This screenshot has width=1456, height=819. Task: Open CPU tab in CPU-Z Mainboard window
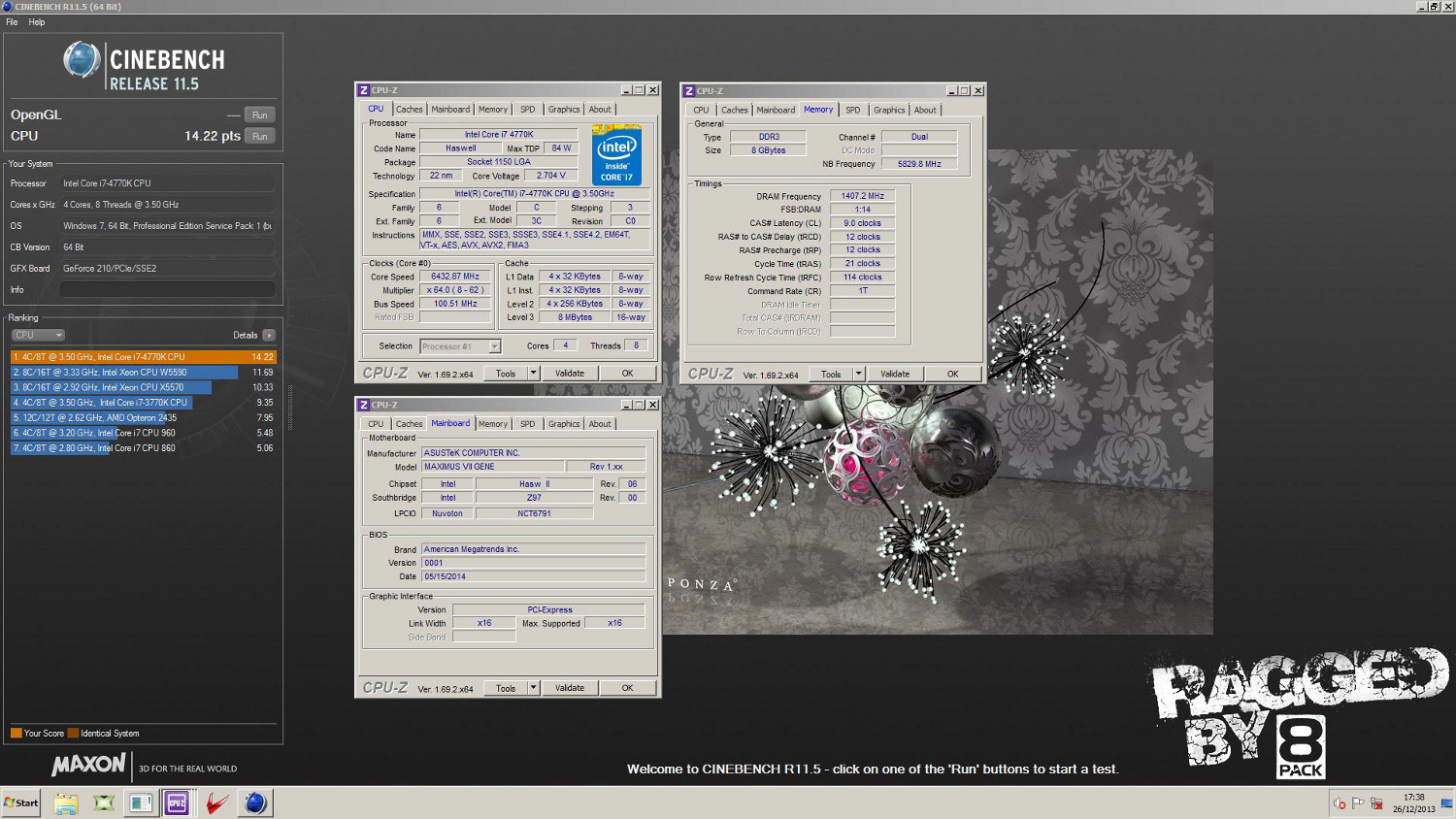pos(376,424)
